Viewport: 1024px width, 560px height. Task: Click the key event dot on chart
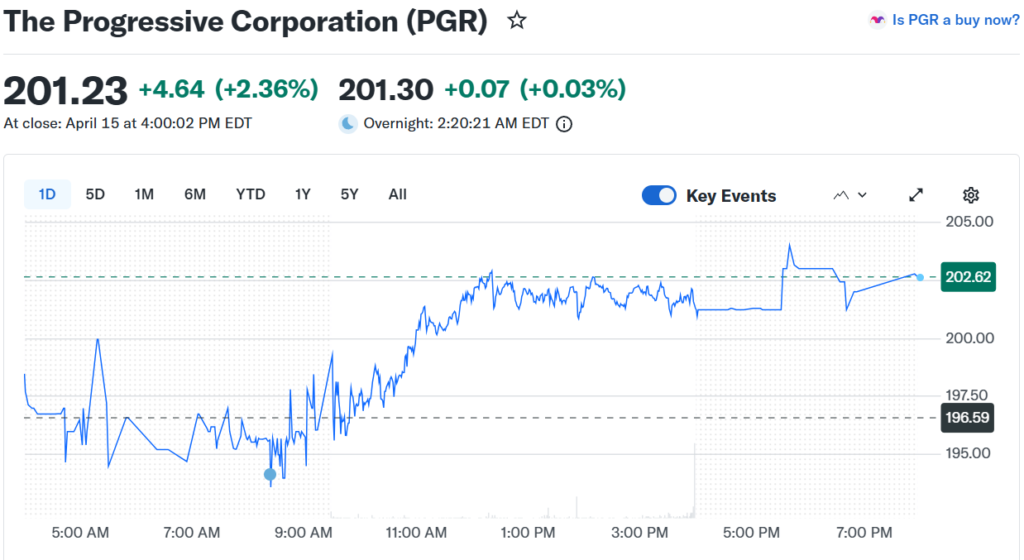[x=270, y=474]
